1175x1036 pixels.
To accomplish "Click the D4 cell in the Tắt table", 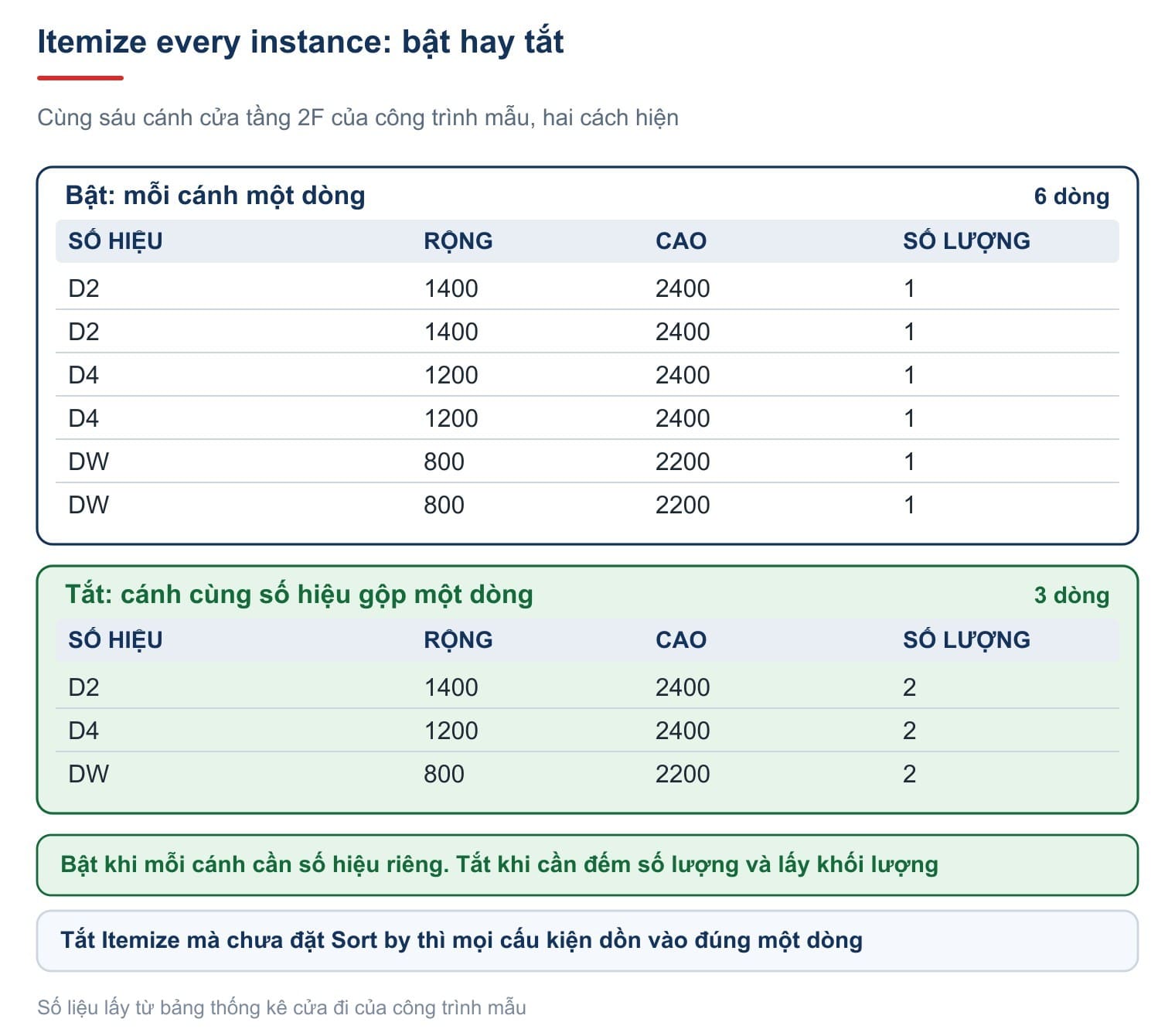I will (x=83, y=731).
